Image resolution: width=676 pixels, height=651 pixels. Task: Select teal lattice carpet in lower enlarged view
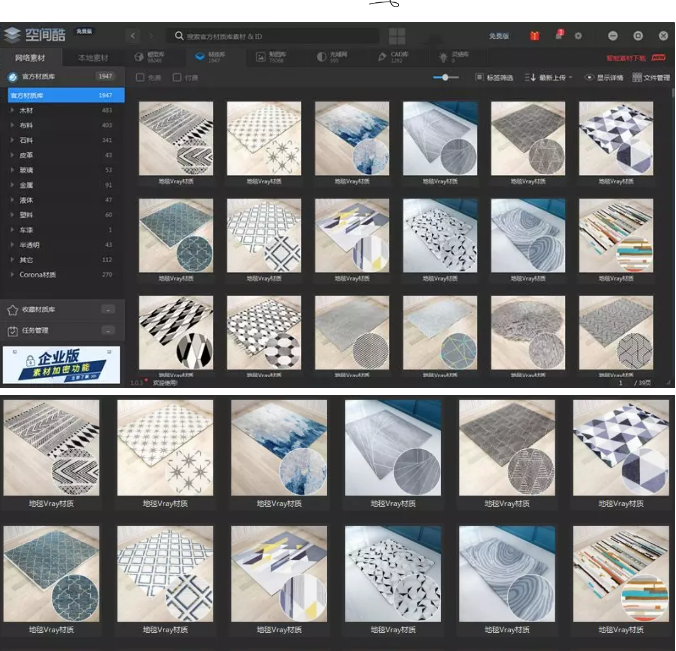coord(51,574)
